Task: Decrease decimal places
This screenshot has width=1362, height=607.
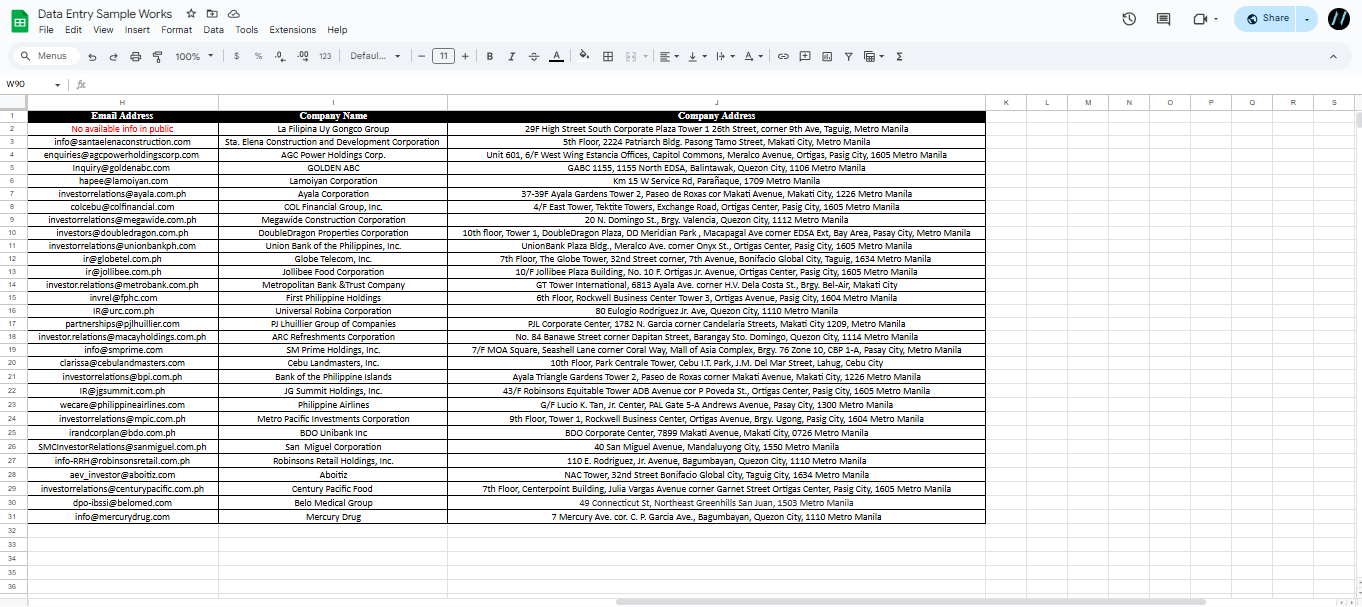Action: point(279,57)
